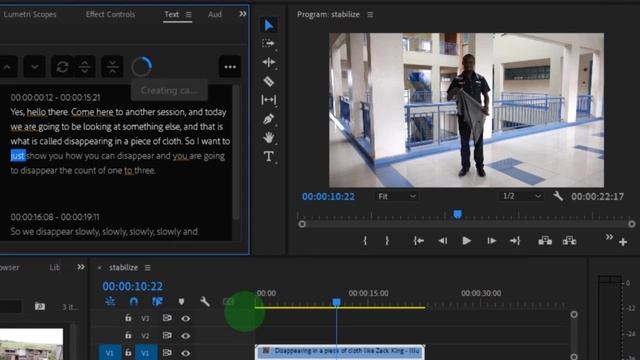Switch to Lumetri Scopes tab
640x360 pixels.
[x=29, y=14]
